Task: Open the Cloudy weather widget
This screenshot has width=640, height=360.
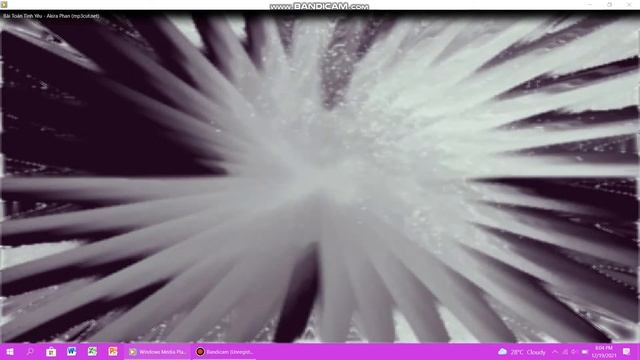Action: (522, 352)
